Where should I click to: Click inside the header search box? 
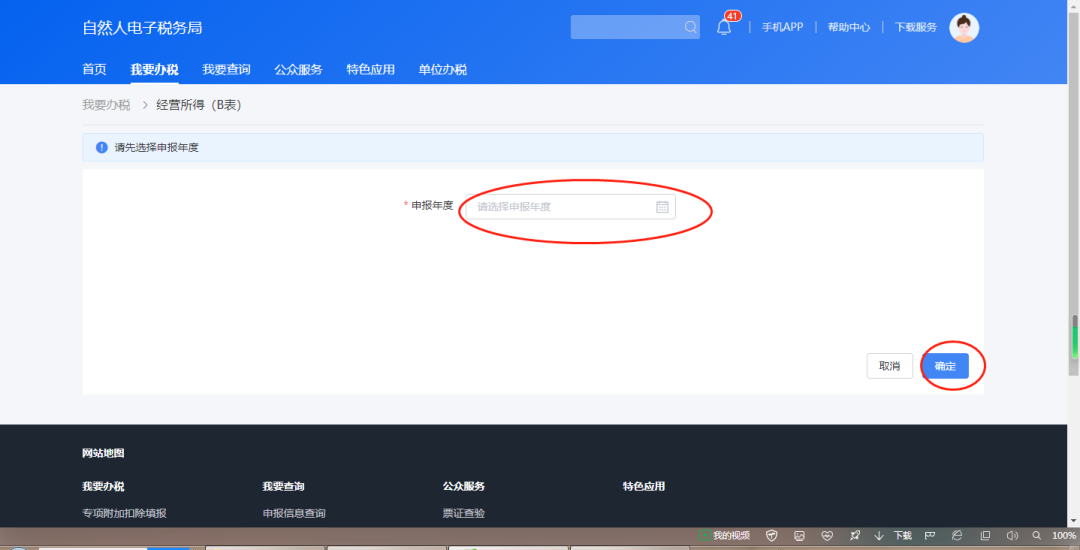625,28
